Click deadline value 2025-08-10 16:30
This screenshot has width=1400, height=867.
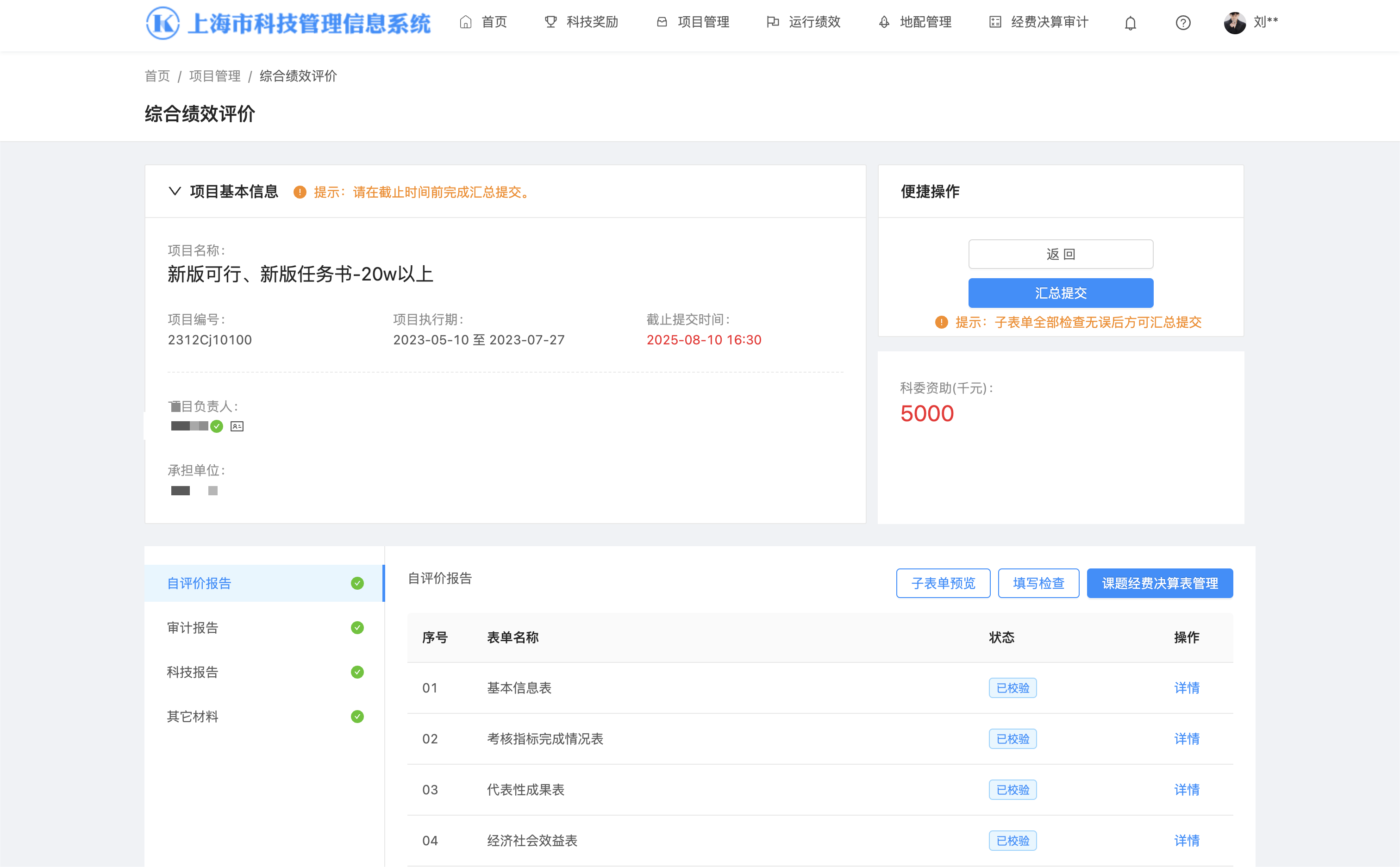click(x=704, y=340)
